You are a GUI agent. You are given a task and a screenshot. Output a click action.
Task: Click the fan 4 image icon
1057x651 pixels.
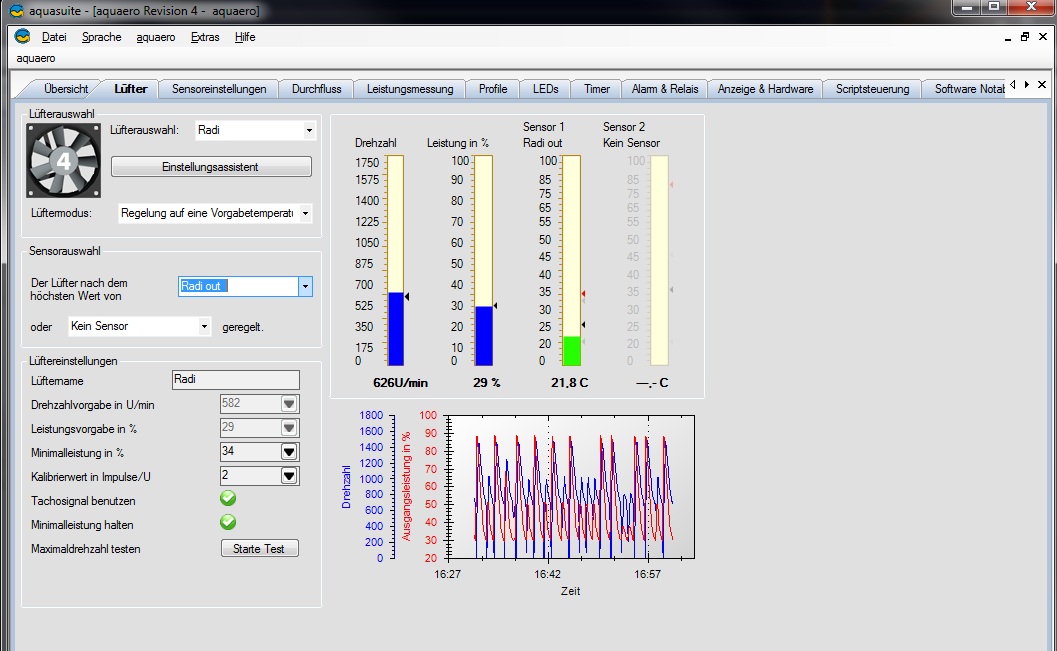tap(63, 159)
